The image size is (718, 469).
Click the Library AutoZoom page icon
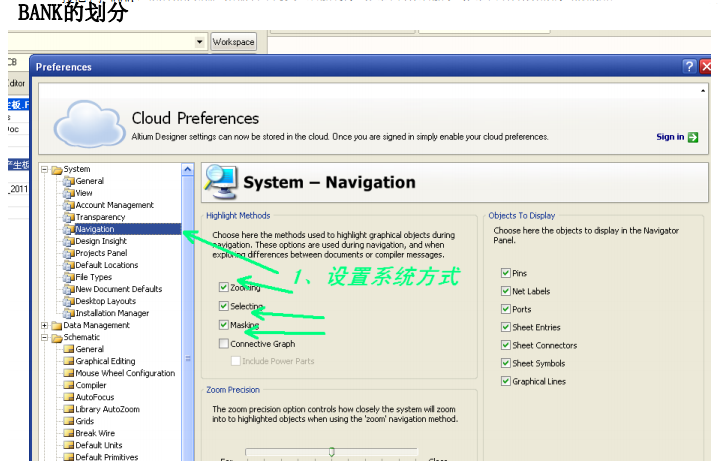coord(69,409)
